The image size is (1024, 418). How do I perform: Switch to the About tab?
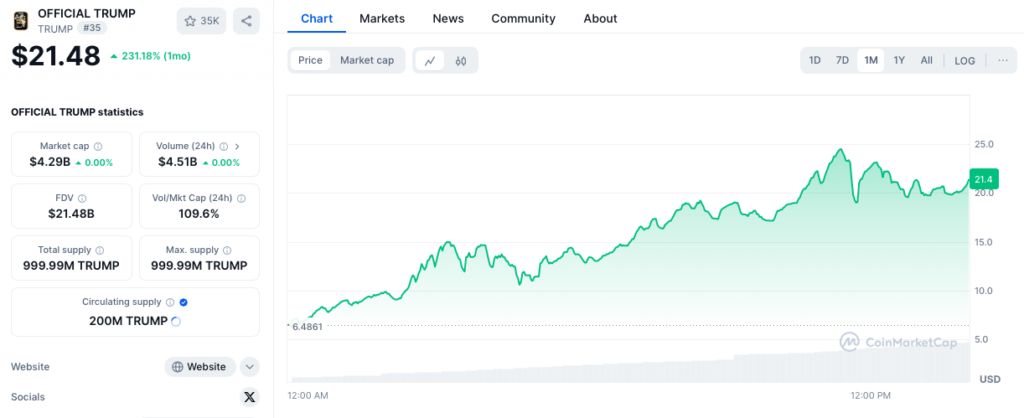600,19
